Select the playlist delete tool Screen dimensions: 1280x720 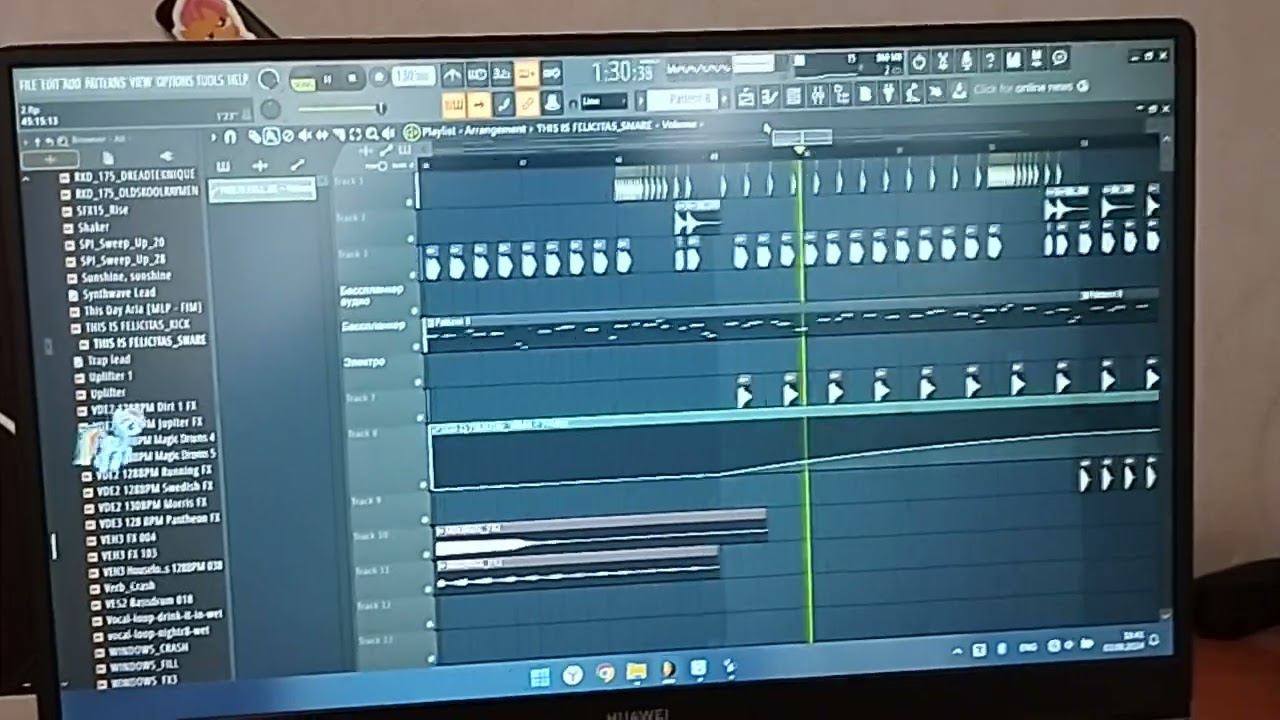288,136
